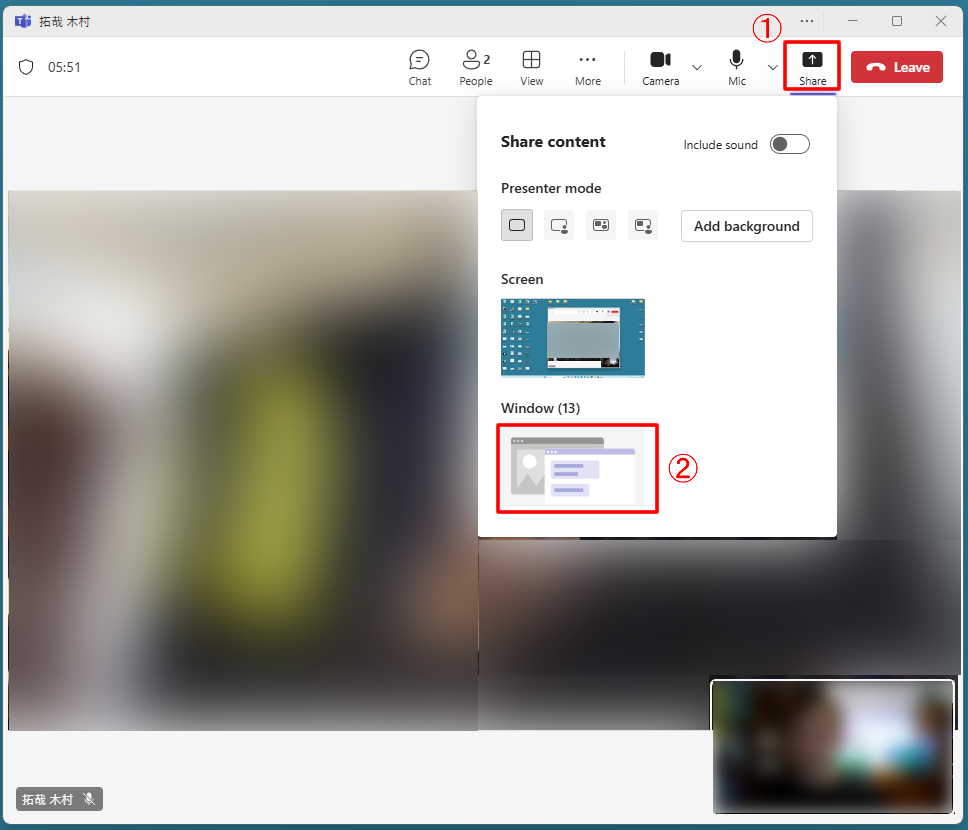Image resolution: width=968 pixels, height=830 pixels.
Task: Select content only presenter mode
Action: point(517,225)
